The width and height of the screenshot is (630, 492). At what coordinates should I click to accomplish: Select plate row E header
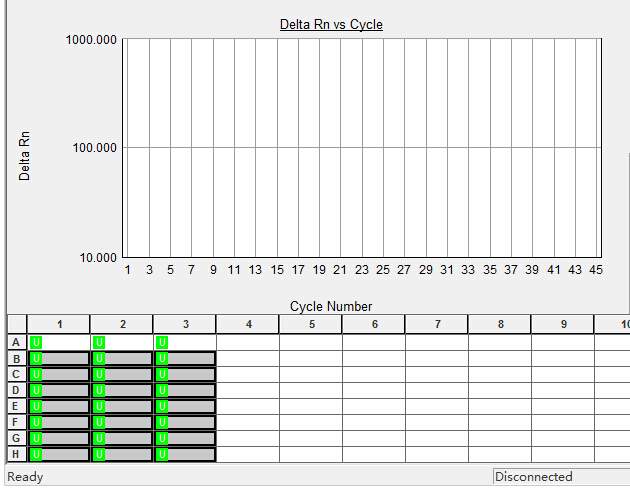pyautogui.click(x=17, y=406)
